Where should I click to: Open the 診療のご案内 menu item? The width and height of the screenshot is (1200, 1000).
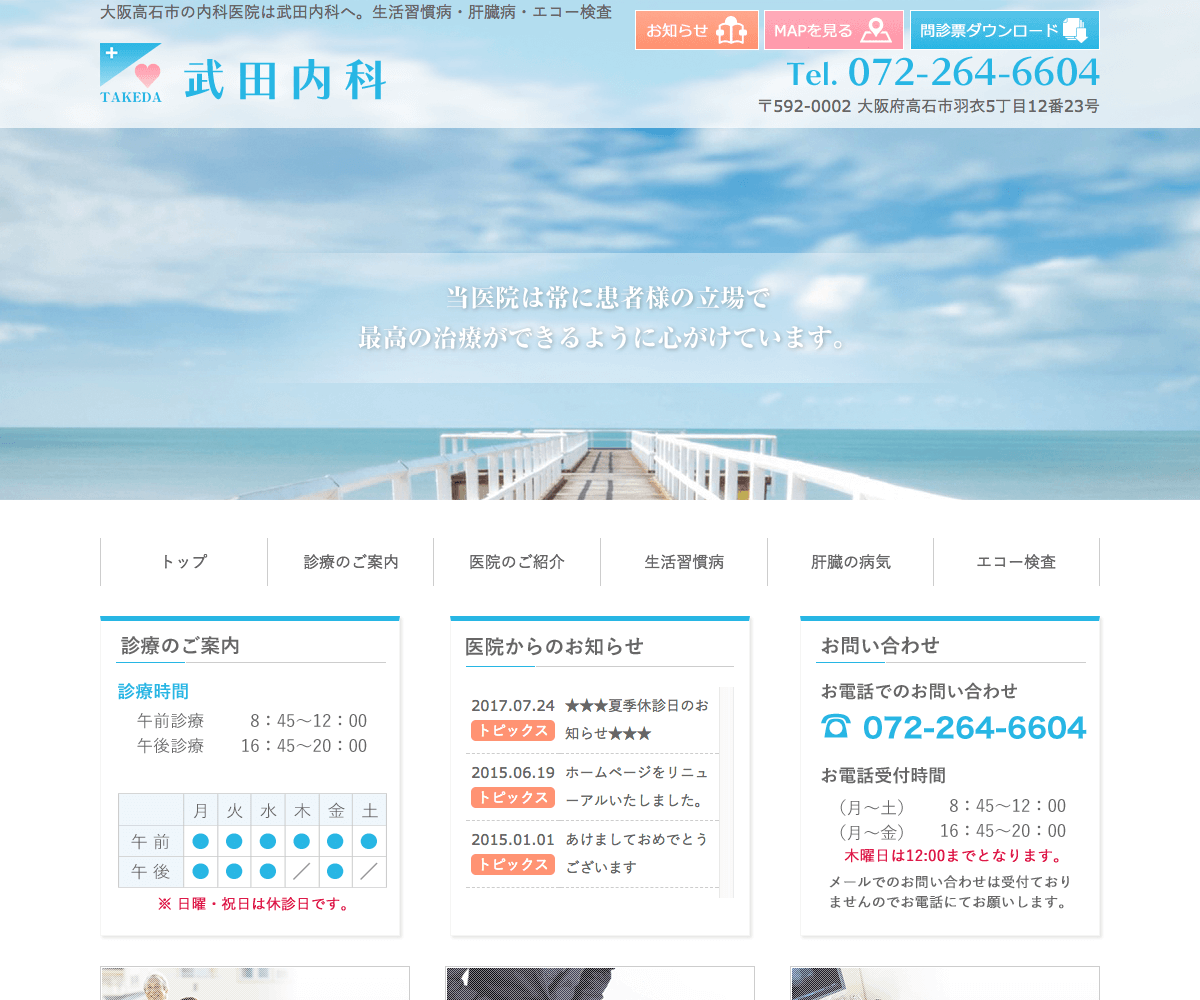tap(351, 562)
